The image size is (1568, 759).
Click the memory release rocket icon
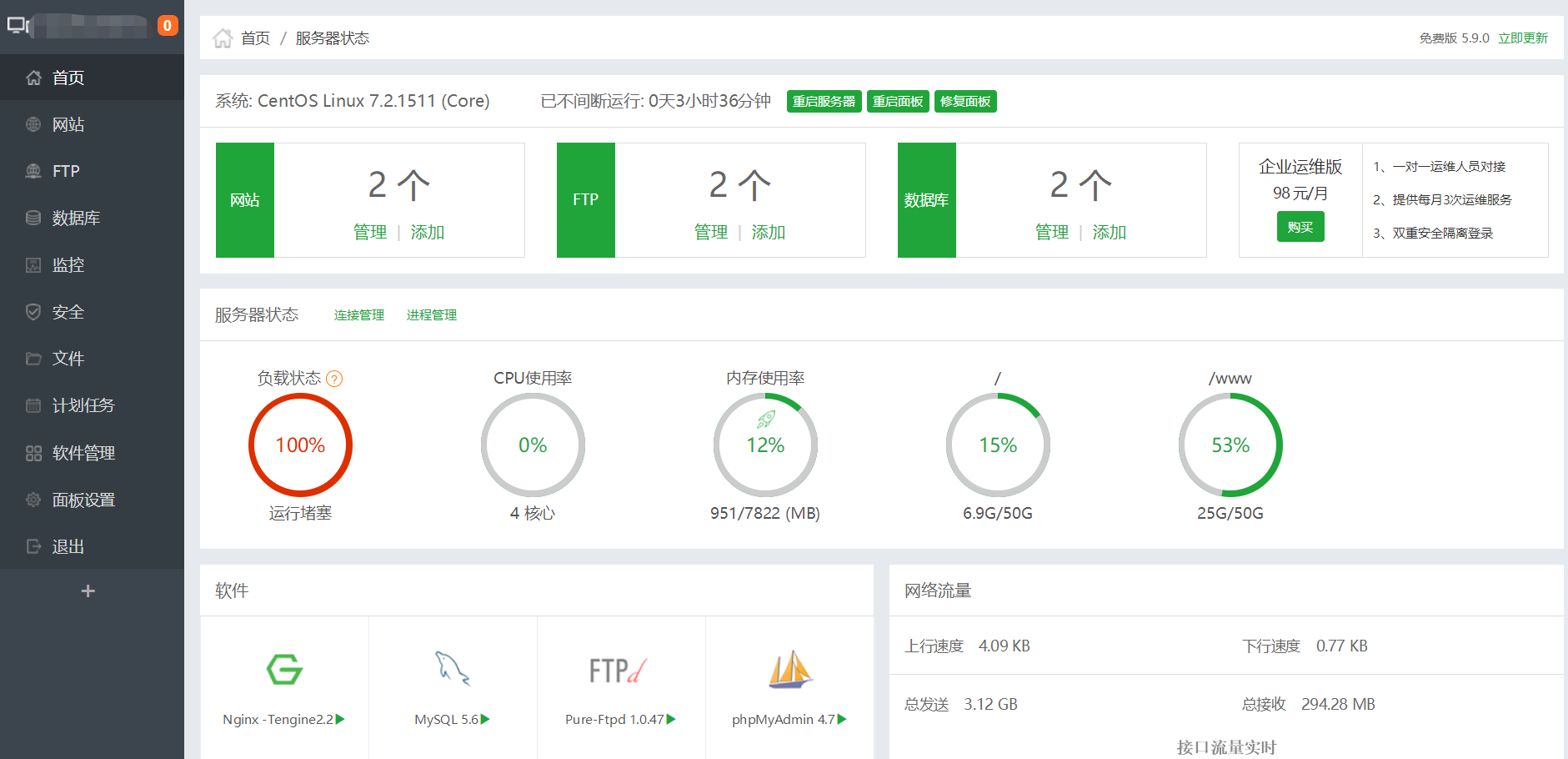click(x=765, y=420)
